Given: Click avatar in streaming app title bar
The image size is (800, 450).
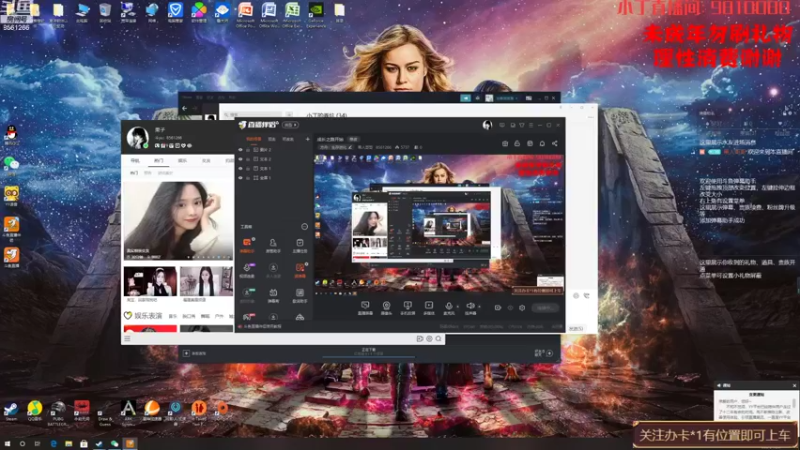Looking at the screenshot, I should [x=487, y=125].
